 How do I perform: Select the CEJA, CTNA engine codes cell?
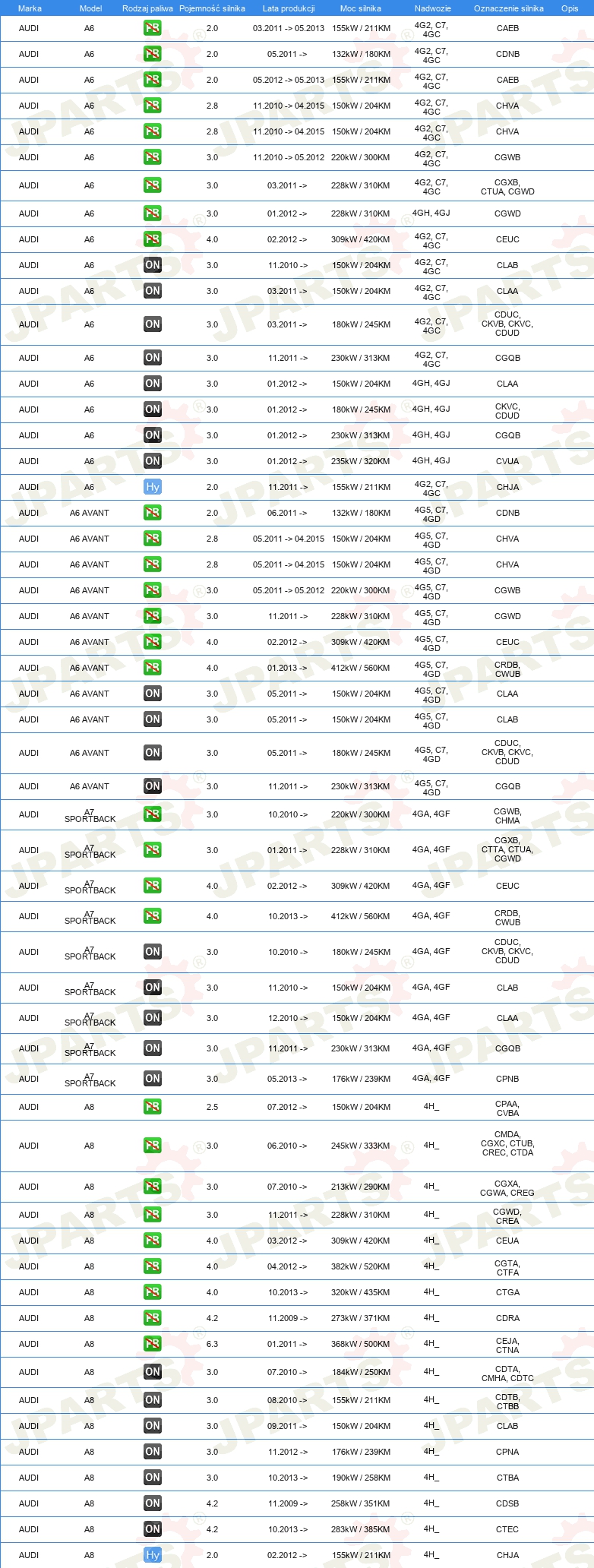pyautogui.click(x=507, y=1345)
